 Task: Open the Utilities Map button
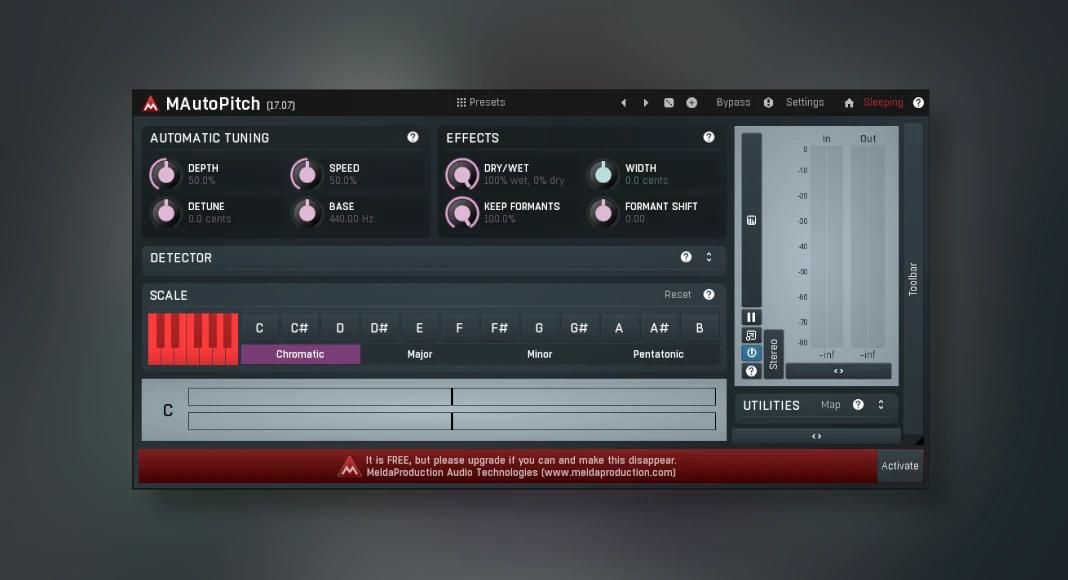(x=830, y=404)
